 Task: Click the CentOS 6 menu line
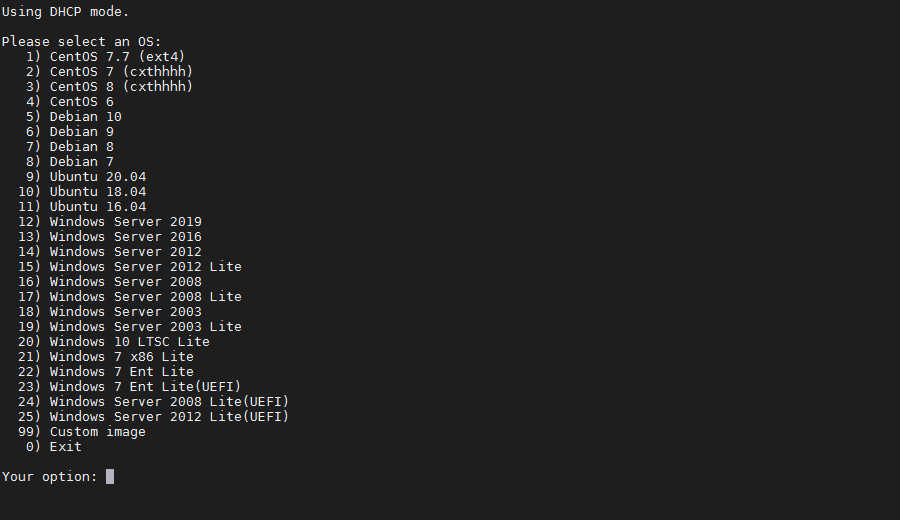pyautogui.click(x=81, y=102)
